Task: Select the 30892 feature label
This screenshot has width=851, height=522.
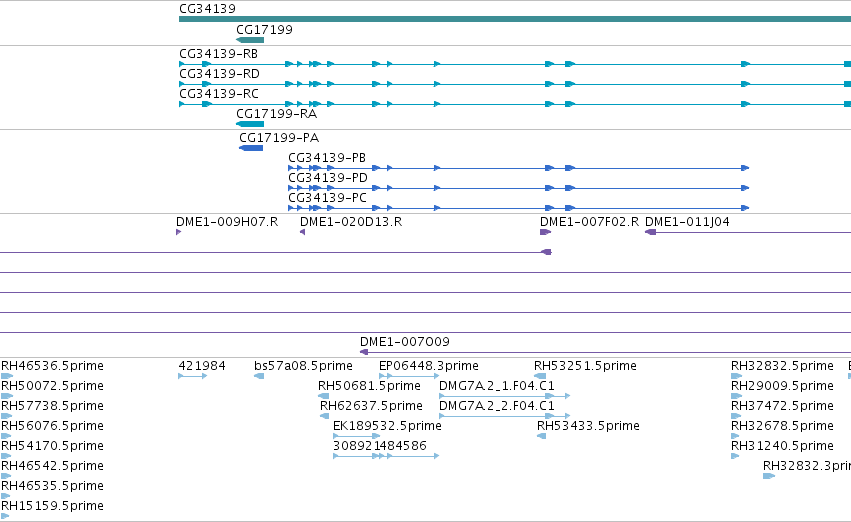Action: pyautogui.click(x=353, y=446)
